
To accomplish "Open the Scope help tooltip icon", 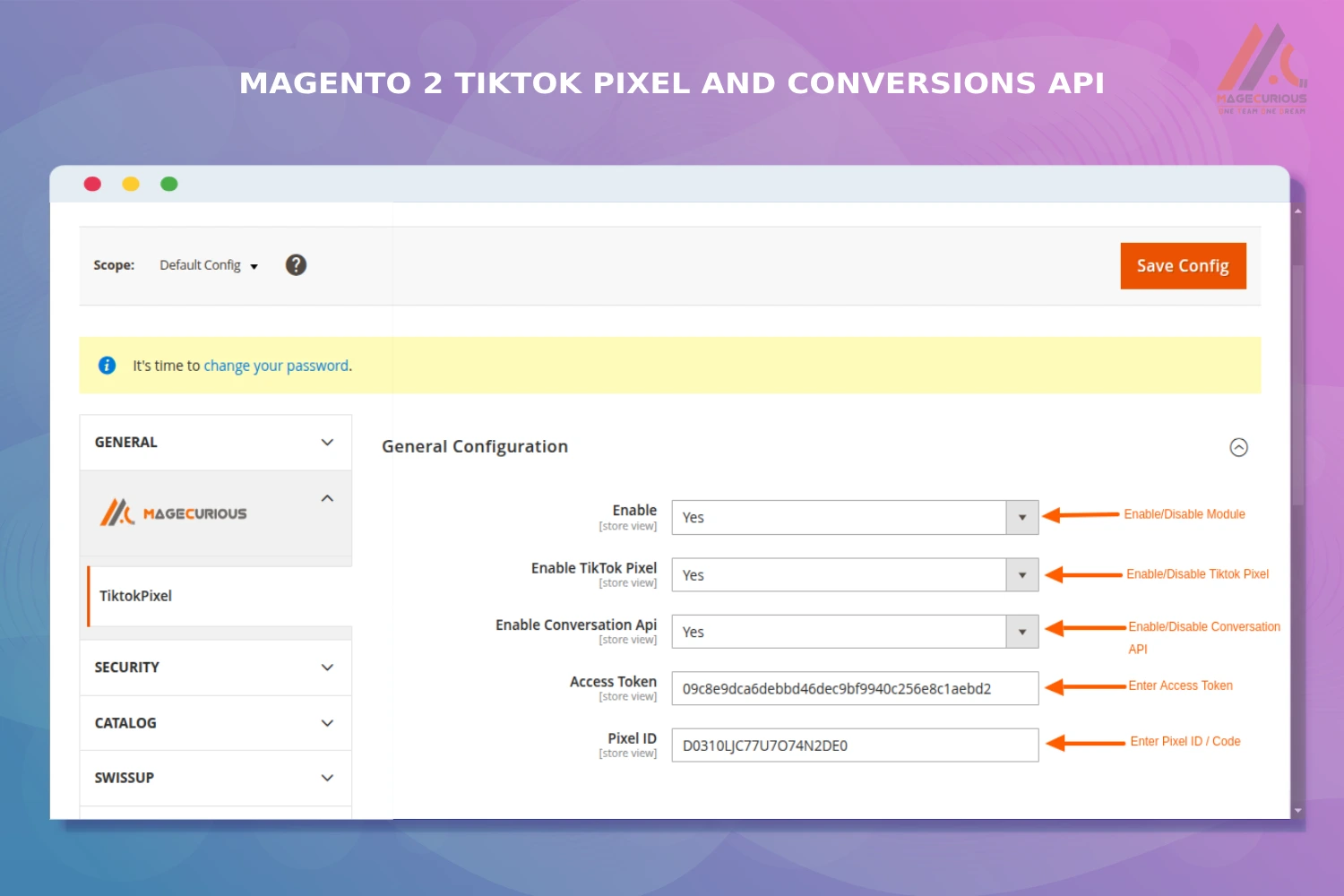I will pos(296,264).
